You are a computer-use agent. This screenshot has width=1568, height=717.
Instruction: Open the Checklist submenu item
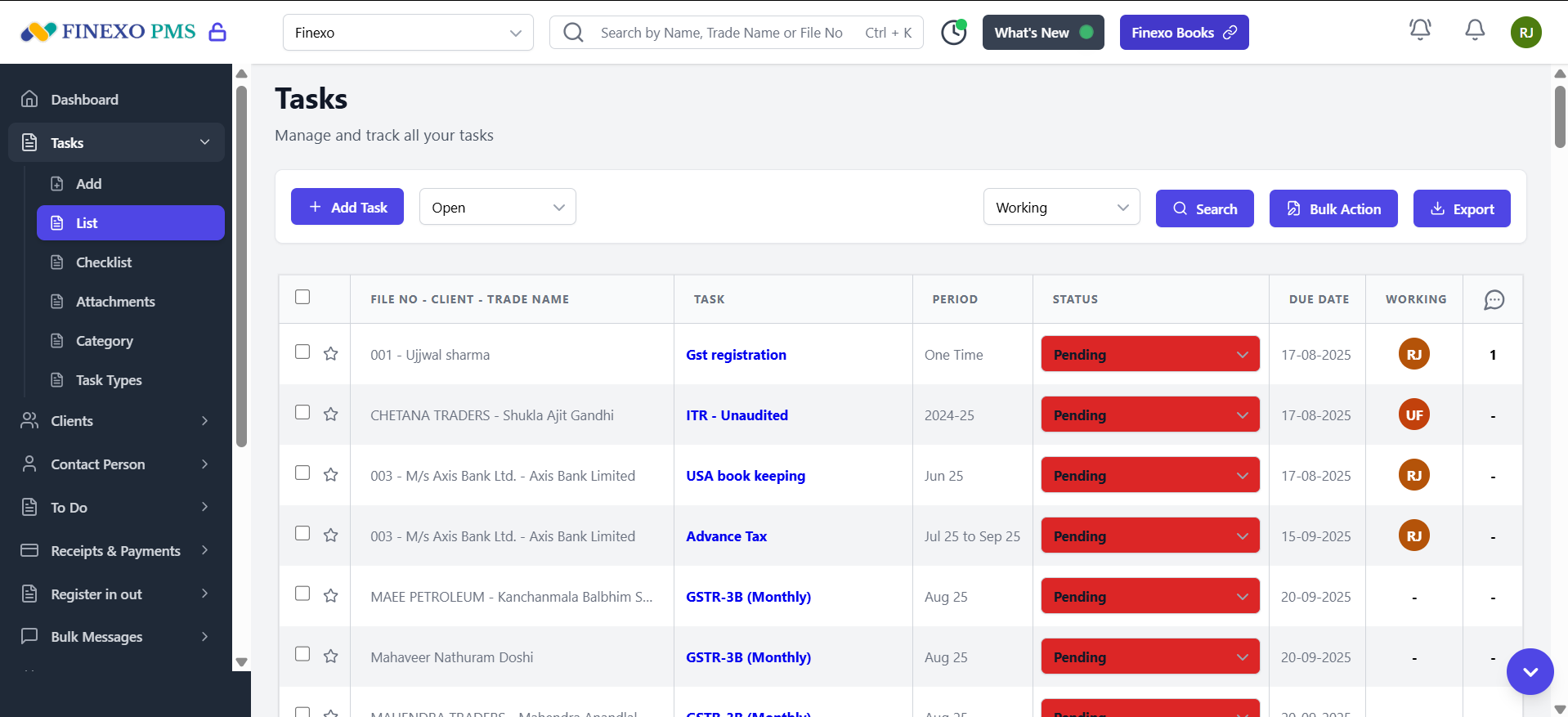pos(104,262)
